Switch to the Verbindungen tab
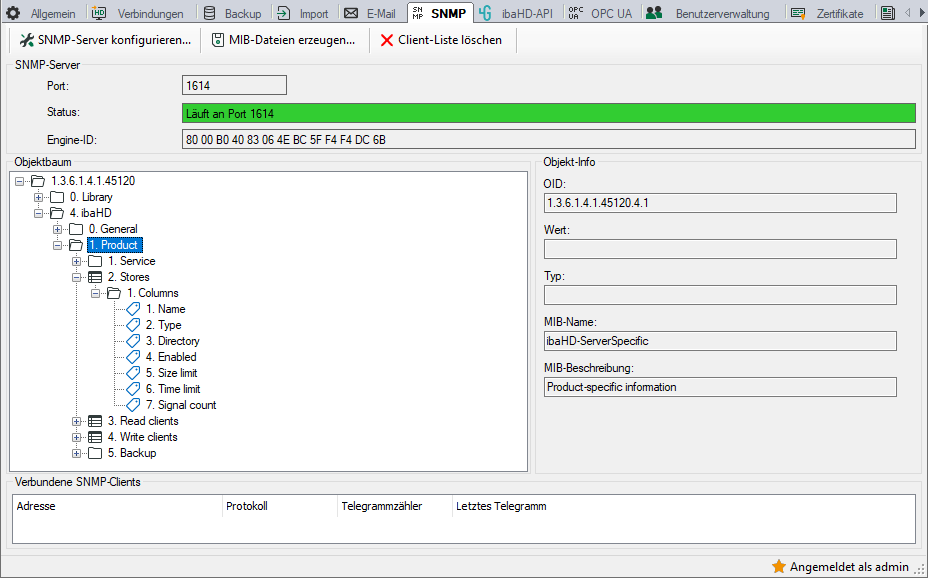This screenshot has width=928, height=578. coord(138,13)
